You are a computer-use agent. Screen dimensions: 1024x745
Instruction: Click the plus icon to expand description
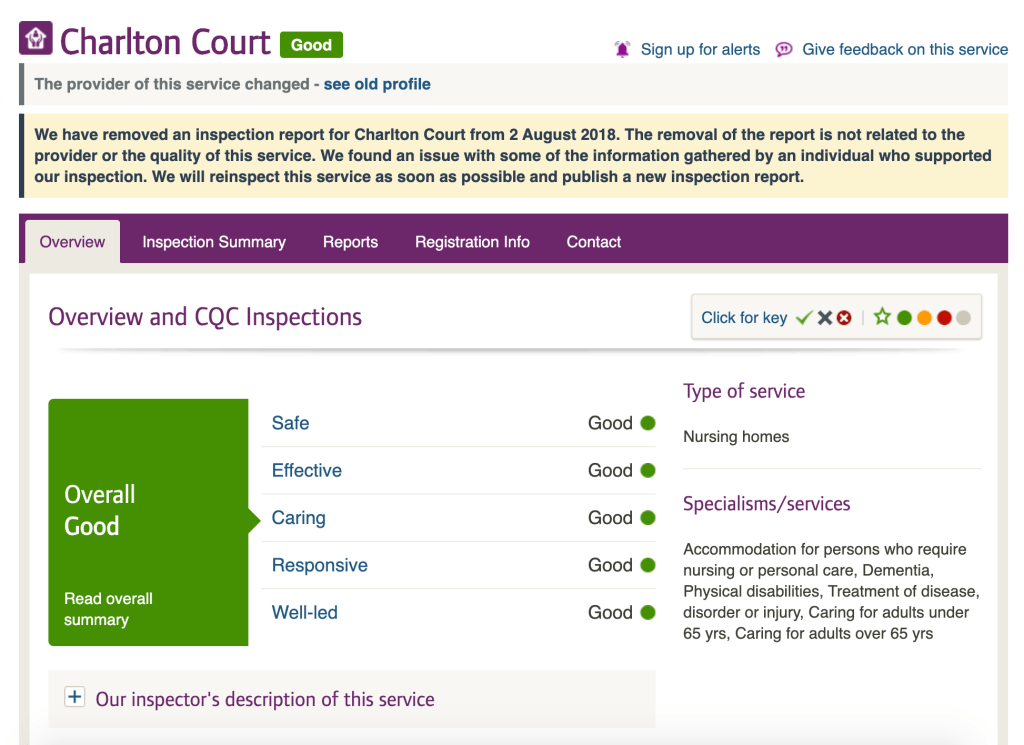click(74, 698)
